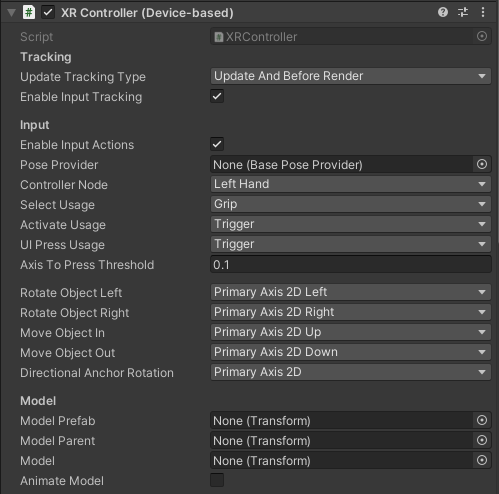The height and width of the screenshot is (494, 499).
Task: Open the component three-dot options menu
Action: point(483,12)
